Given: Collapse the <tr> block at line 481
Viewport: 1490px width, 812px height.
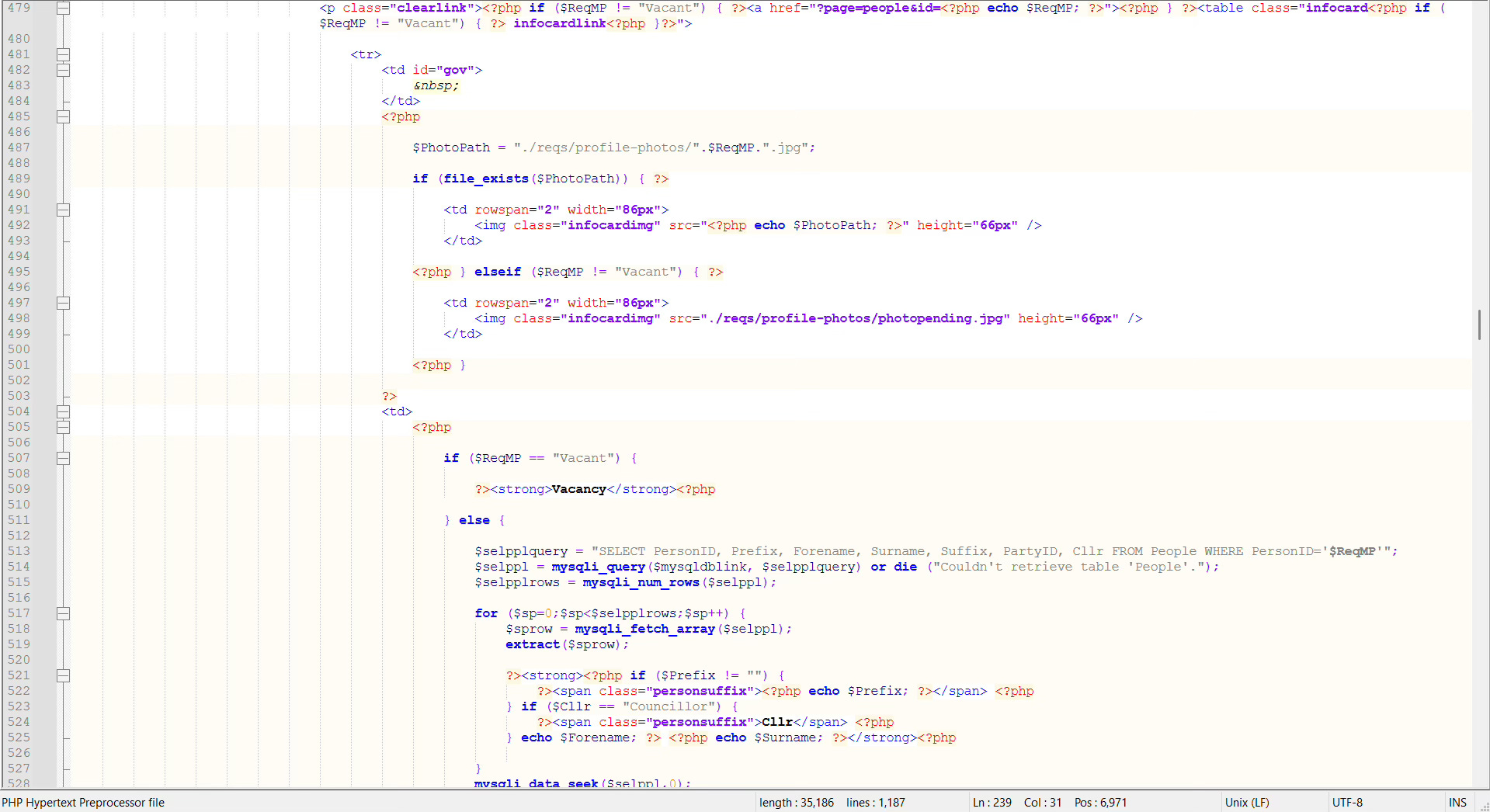Looking at the screenshot, I should point(64,54).
